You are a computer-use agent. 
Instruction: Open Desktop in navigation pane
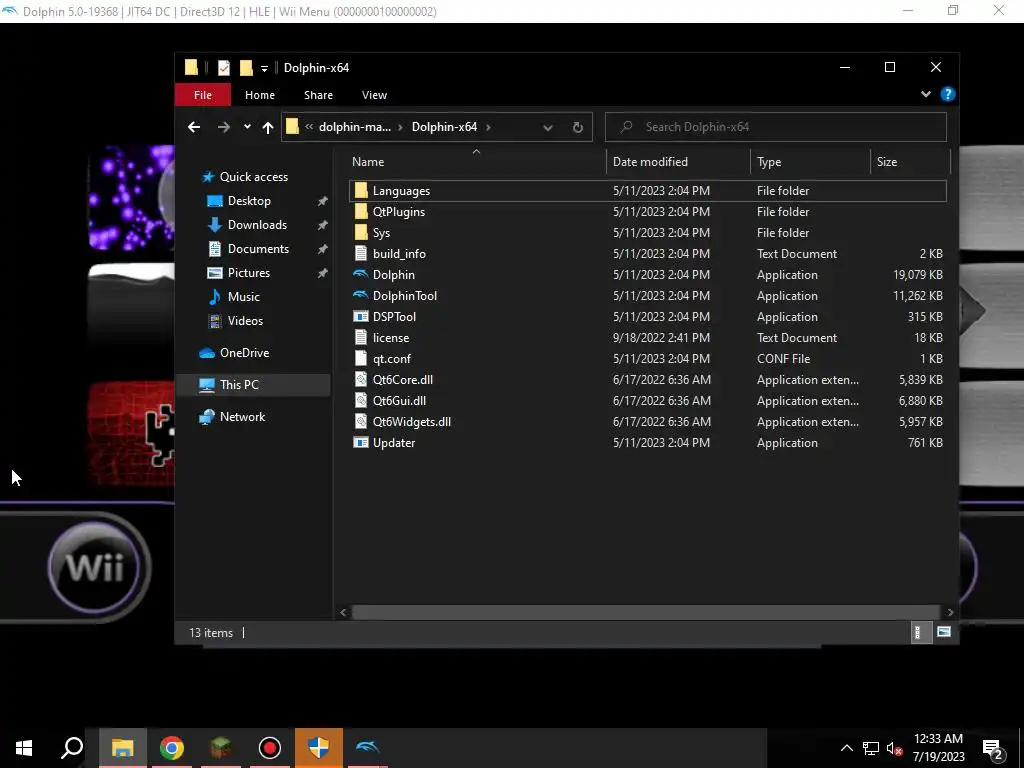point(249,200)
